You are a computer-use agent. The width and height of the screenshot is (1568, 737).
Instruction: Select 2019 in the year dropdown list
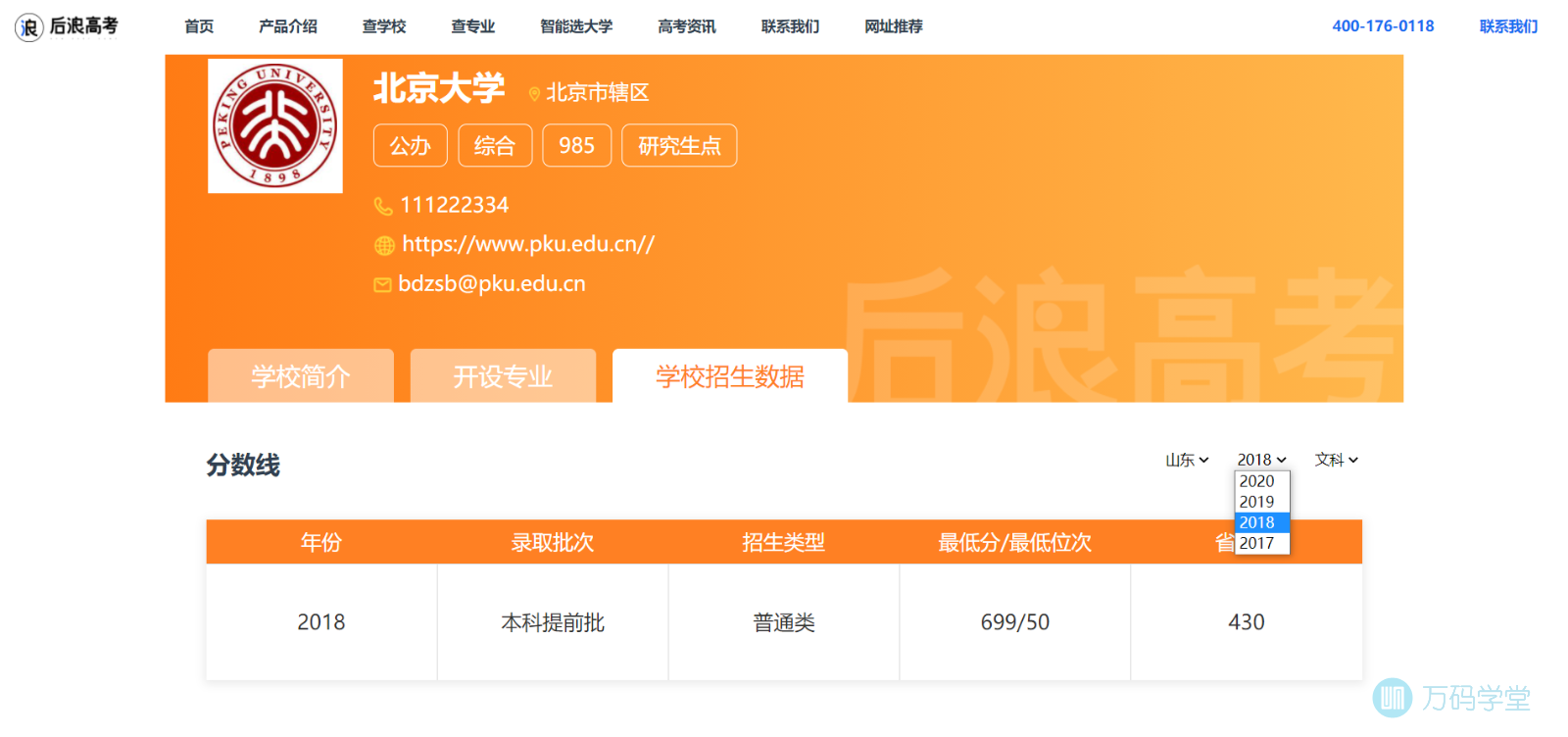click(1257, 502)
